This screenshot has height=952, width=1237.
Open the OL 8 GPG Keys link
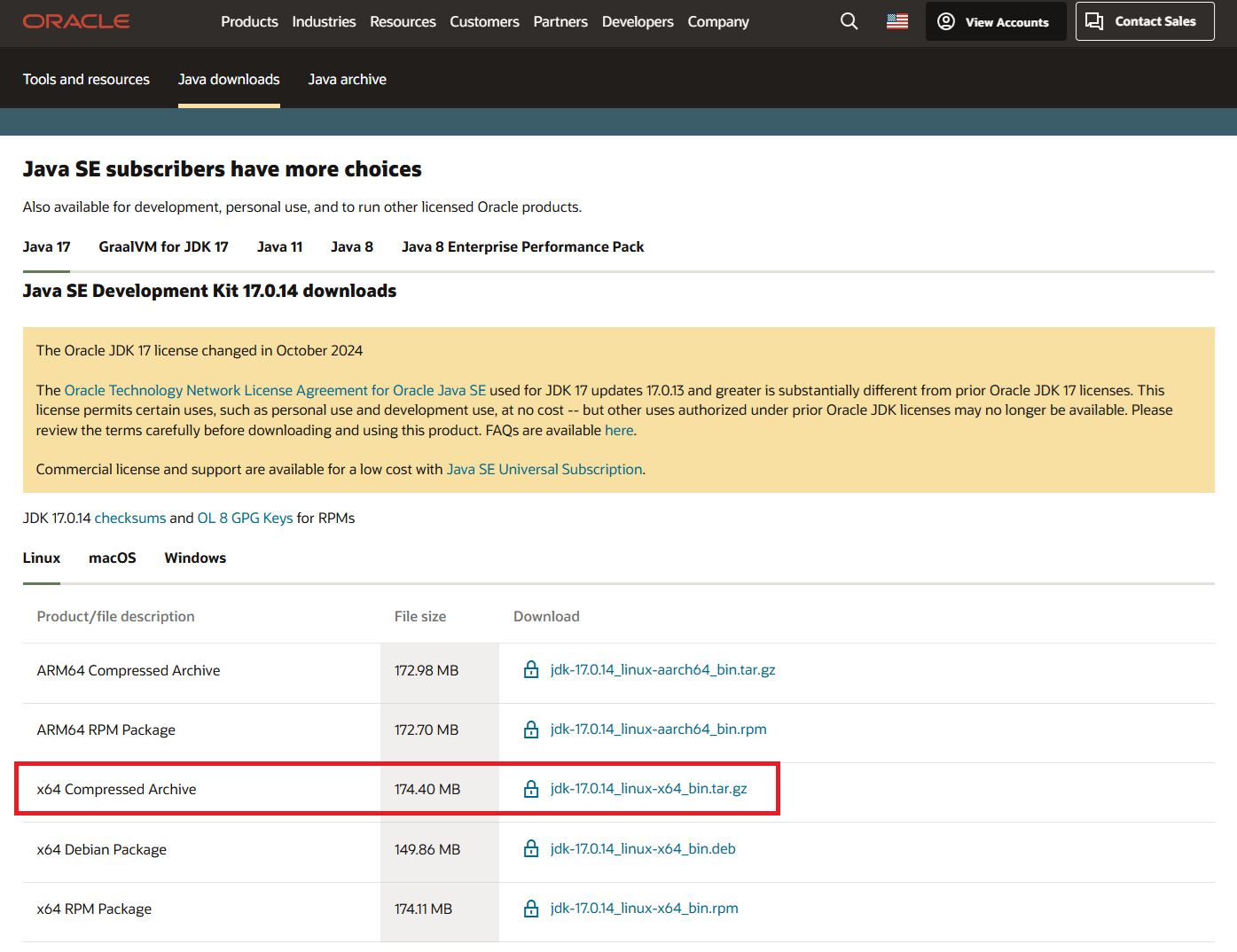[245, 518]
